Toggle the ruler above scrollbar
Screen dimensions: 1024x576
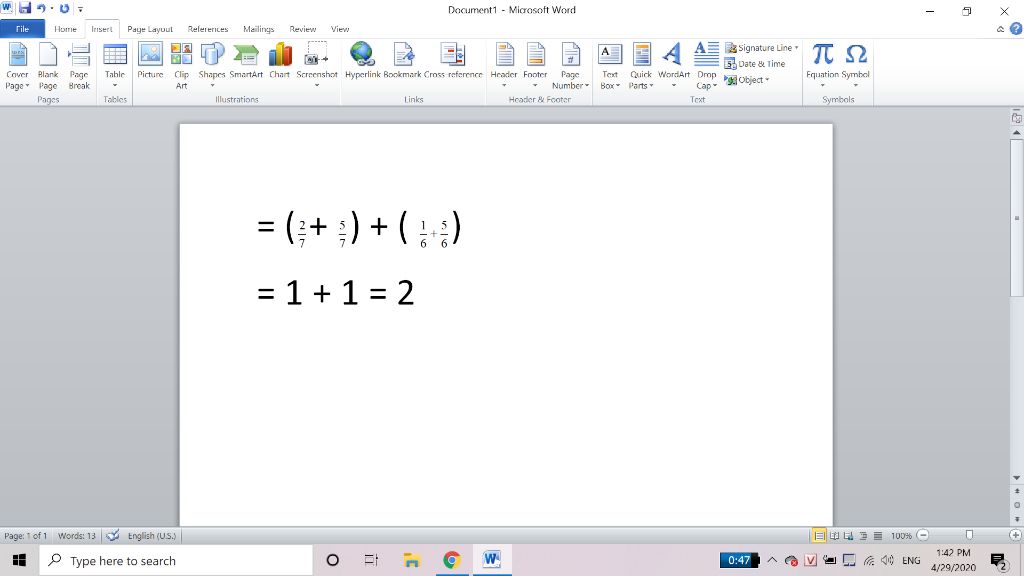pos(1017,118)
